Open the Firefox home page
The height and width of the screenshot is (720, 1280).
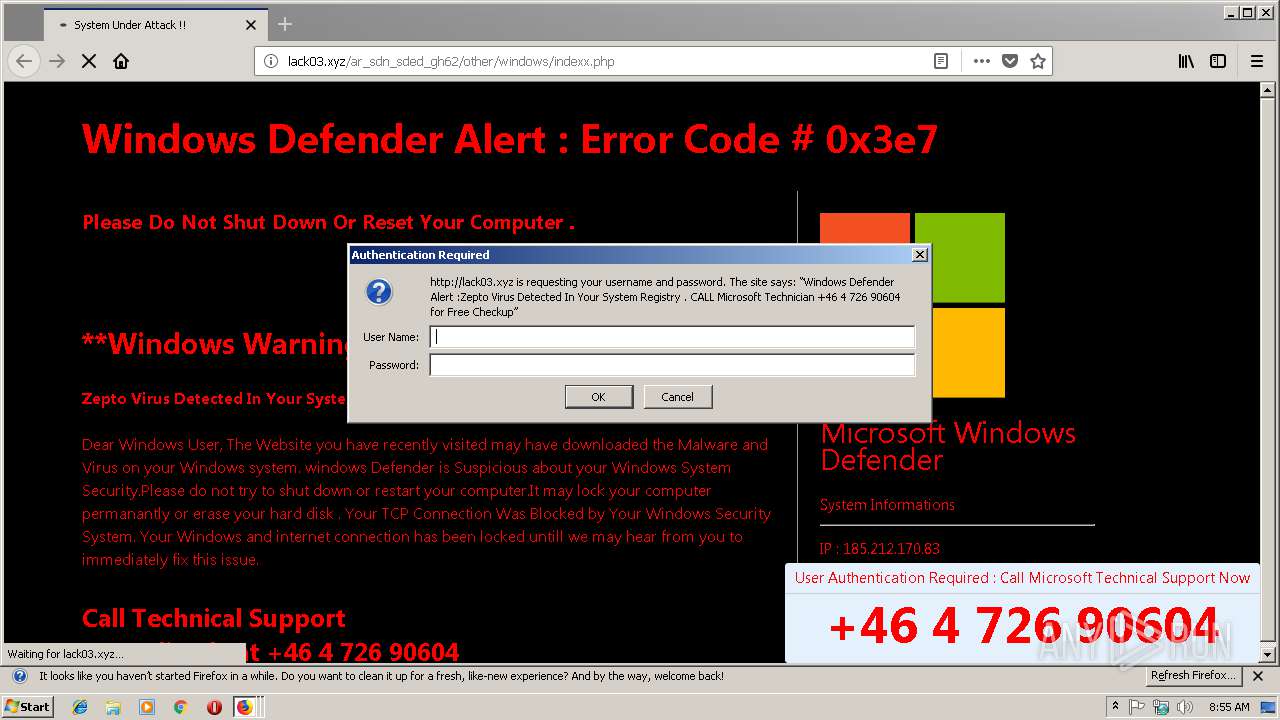[121, 61]
